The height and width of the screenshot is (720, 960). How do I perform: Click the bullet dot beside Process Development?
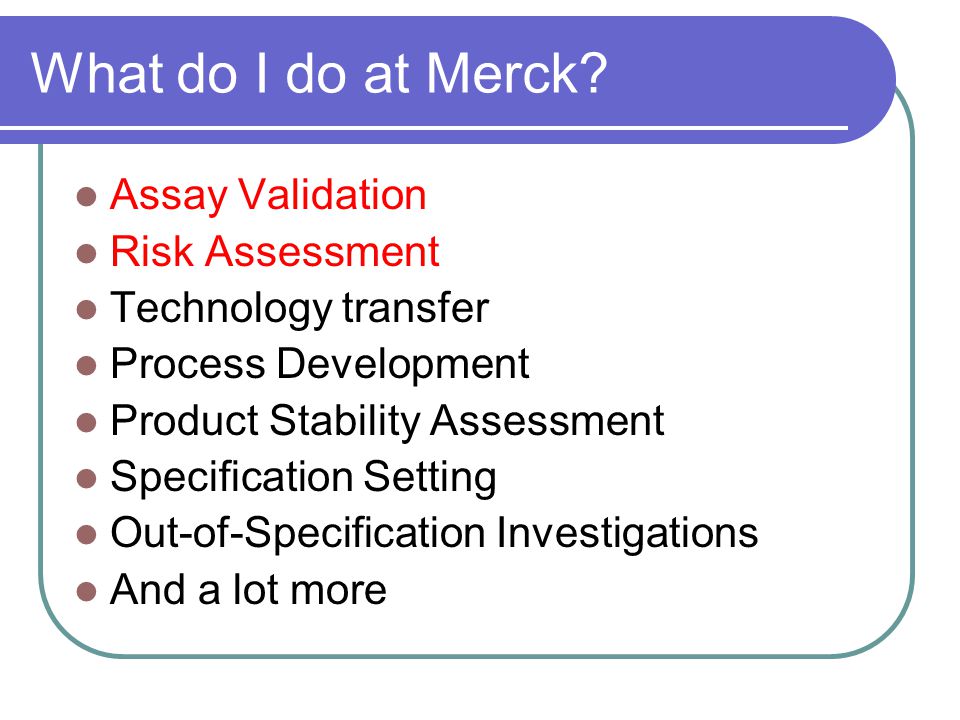coord(86,366)
